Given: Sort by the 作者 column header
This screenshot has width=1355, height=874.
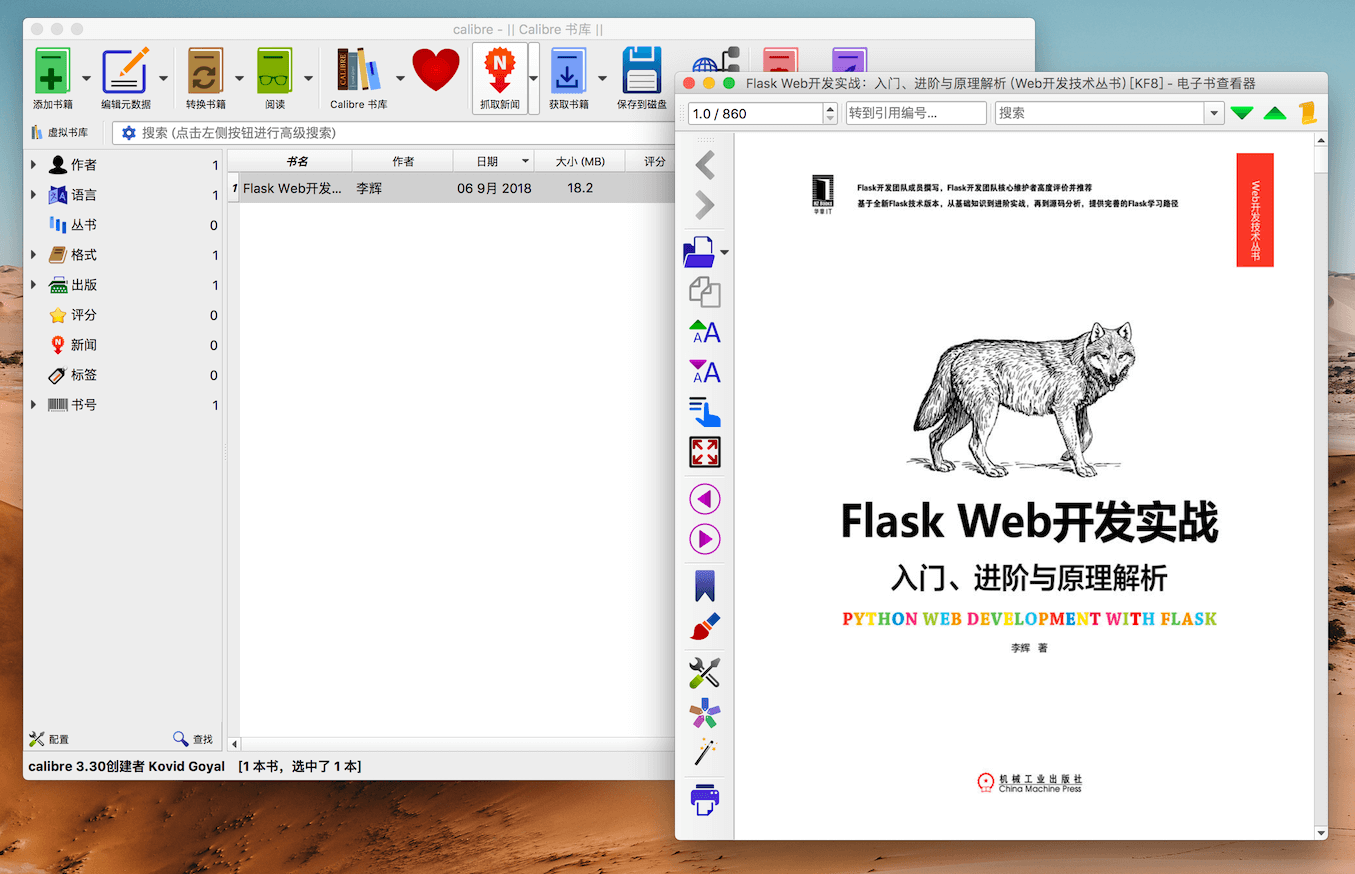Looking at the screenshot, I should tap(403, 161).
